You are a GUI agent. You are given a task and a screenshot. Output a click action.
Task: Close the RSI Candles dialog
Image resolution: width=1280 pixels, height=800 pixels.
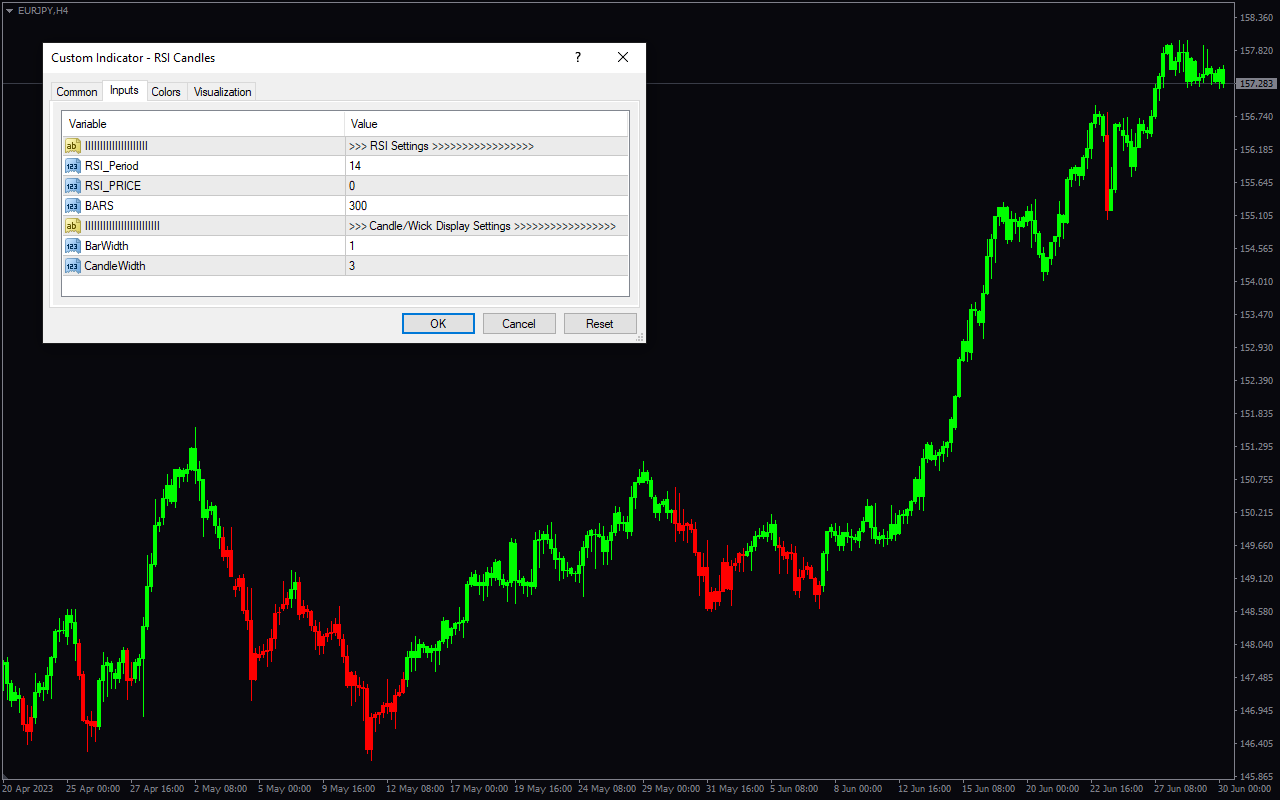[623, 58]
